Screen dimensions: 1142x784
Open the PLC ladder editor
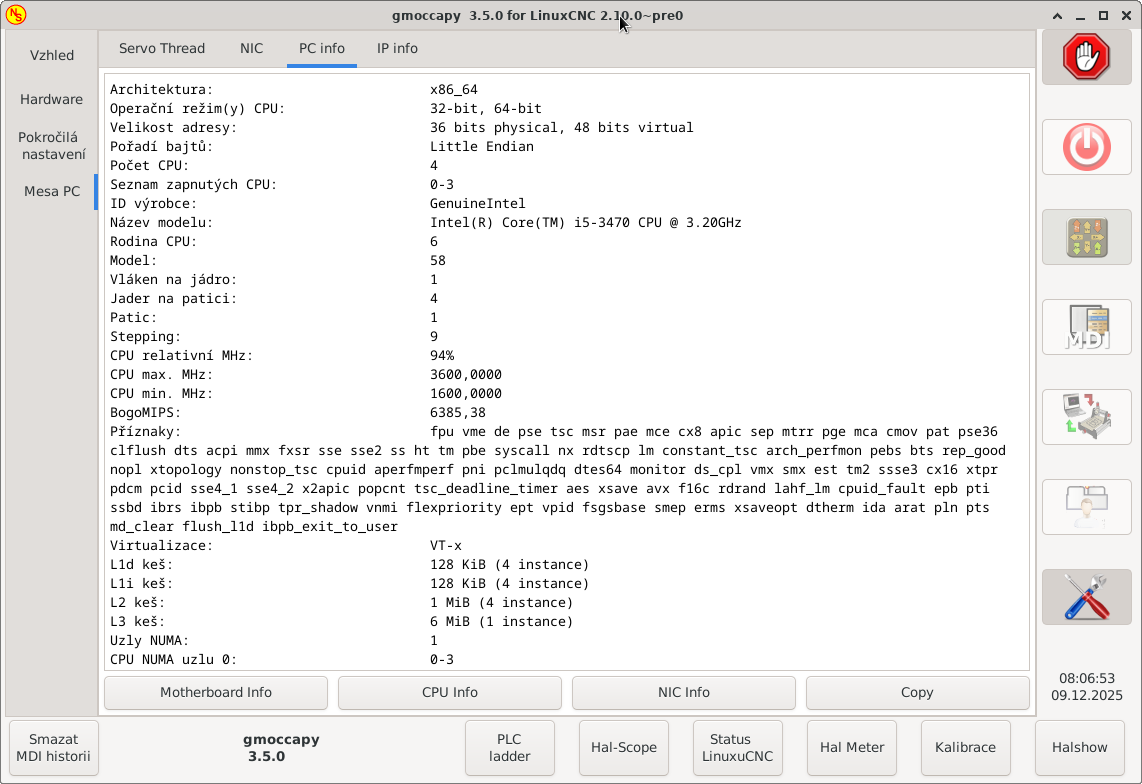tap(510, 747)
